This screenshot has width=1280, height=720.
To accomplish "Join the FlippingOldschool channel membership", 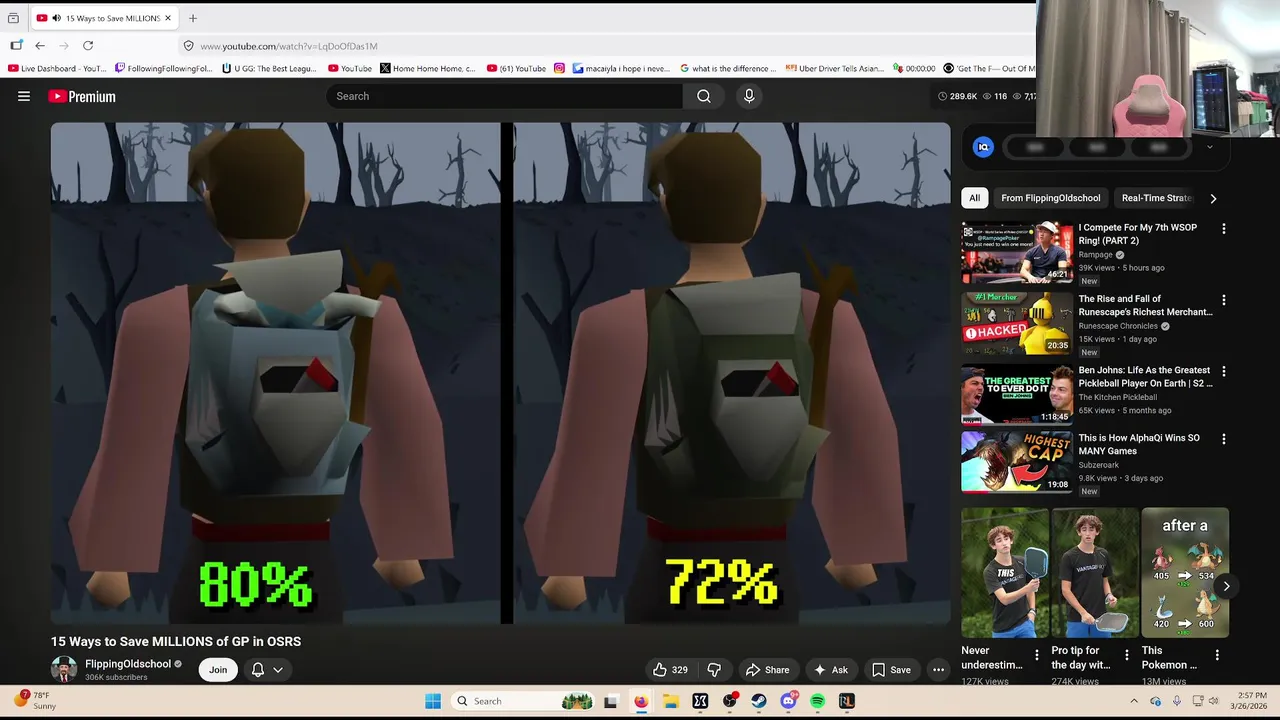I will pyautogui.click(x=218, y=670).
